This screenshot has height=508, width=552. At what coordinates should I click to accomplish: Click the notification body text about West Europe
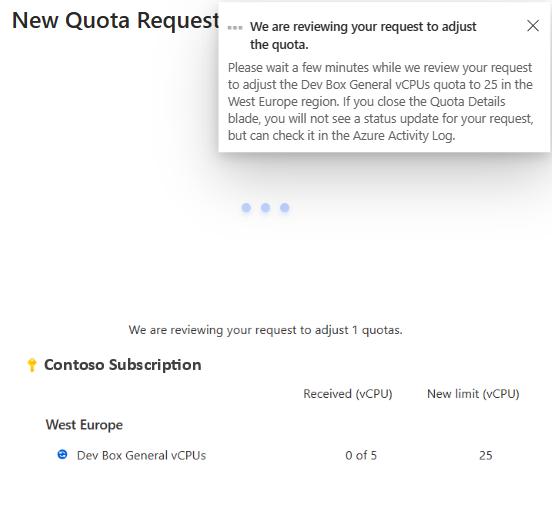380,101
